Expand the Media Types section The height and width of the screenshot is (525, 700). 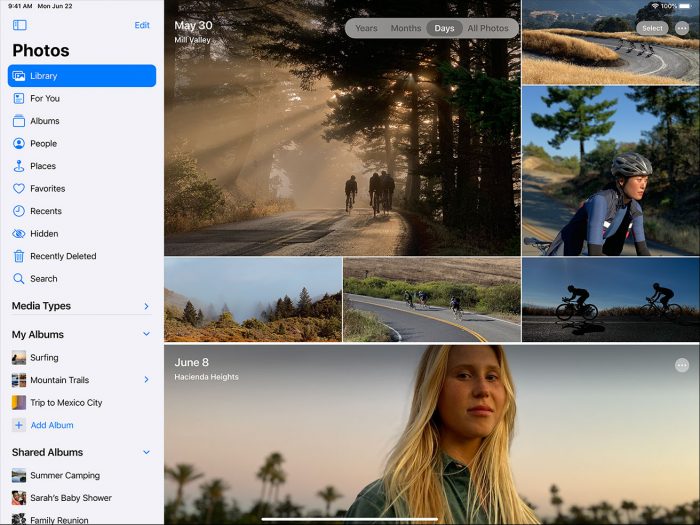[x=146, y=306]
